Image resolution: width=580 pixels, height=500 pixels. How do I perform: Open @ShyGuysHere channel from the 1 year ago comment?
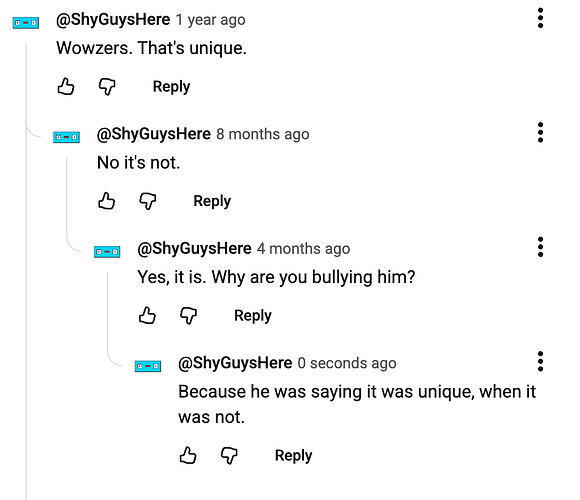click(113, 20)
